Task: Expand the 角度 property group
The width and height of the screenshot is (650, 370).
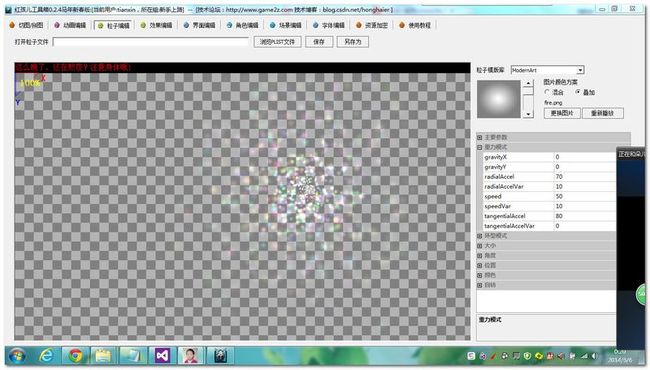Action: tap(480, 256)
